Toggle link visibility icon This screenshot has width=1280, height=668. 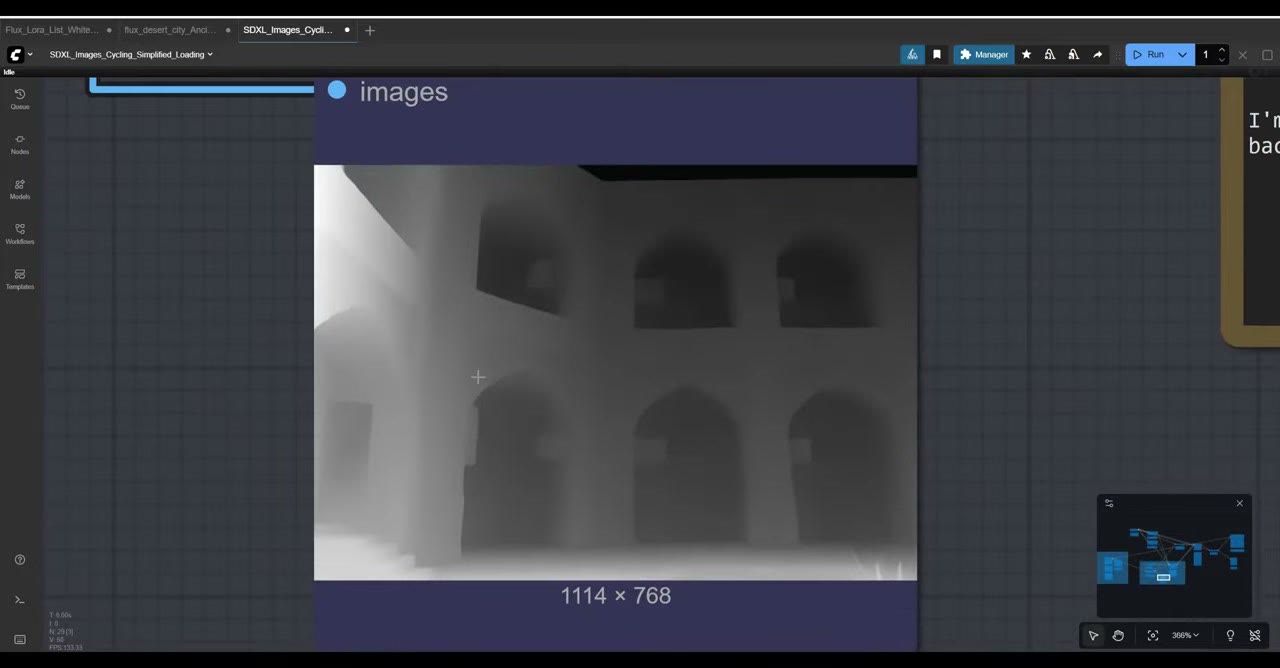tap(1255, 635)
